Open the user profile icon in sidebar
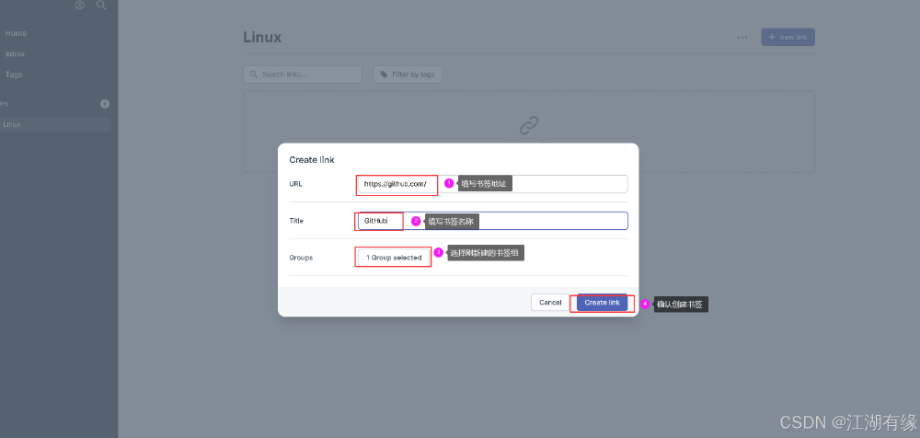Screen dimensions: 920x438 80,5
